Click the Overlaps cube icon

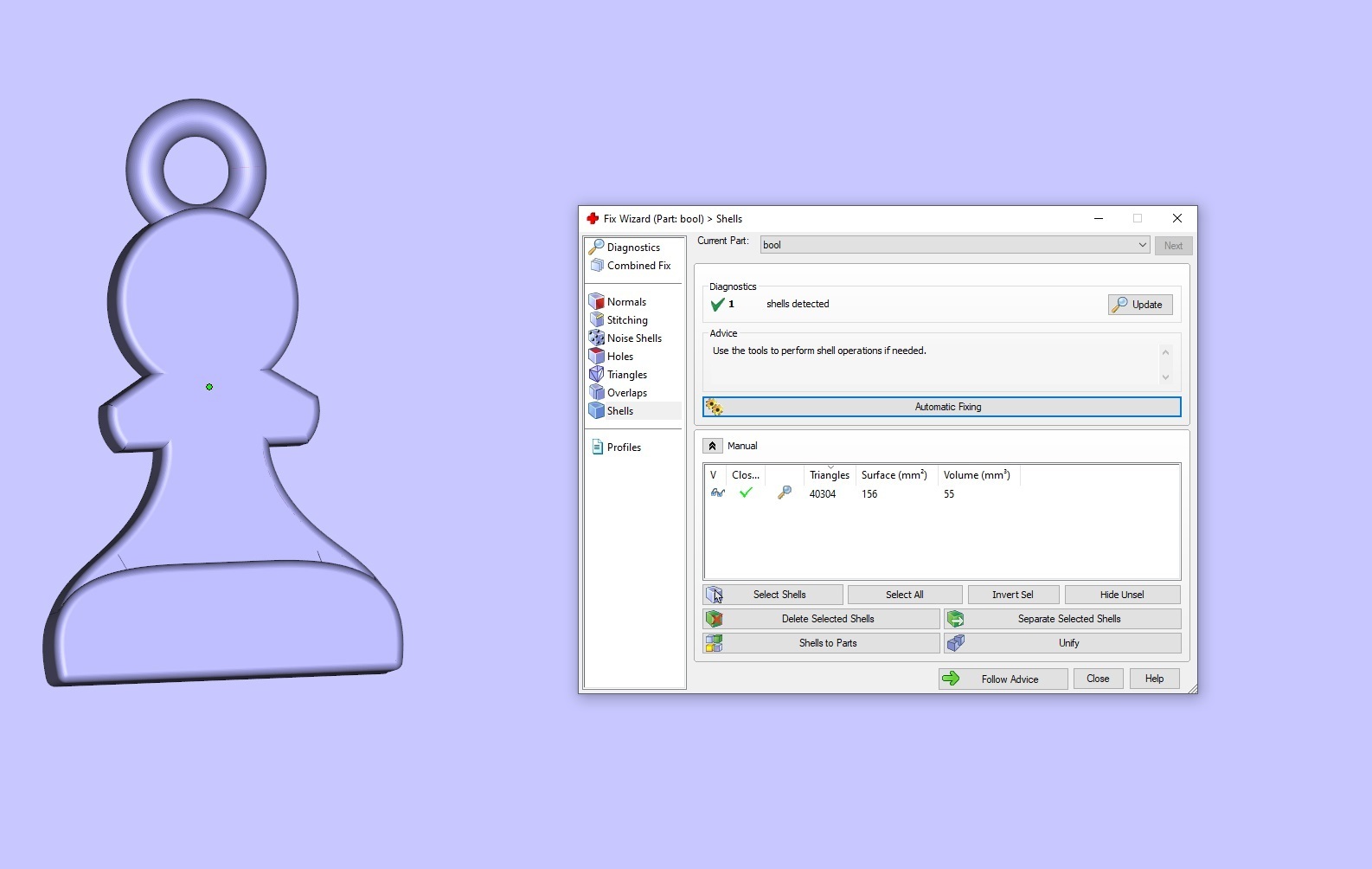tap(596, 393)
